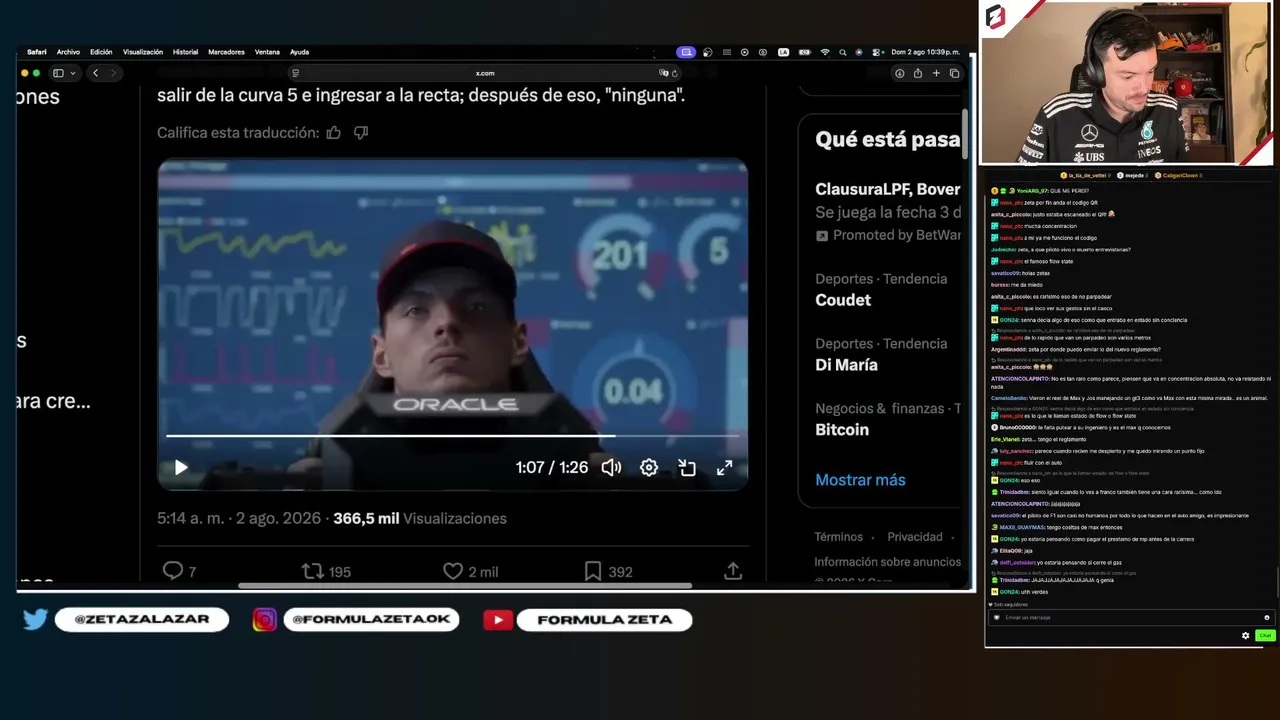The height and width of the screenshot is (720, 1280).
Task: Open Safari page reader options
Action: coord(295,73)
